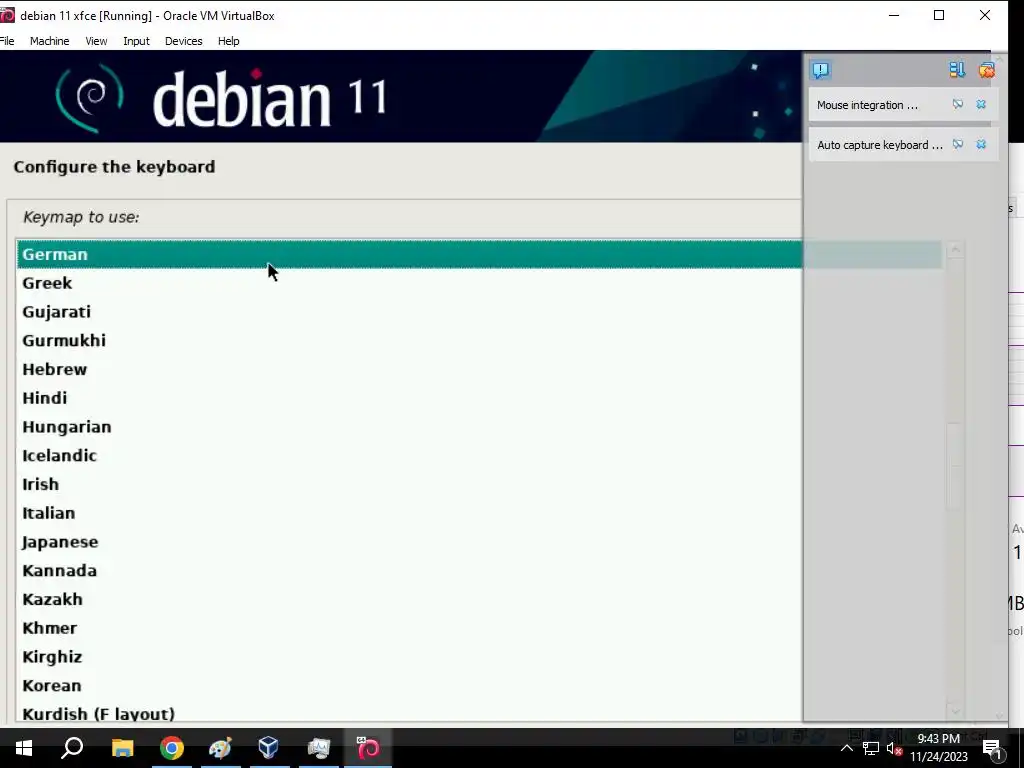Expand the Mouse integration message text

867,105
